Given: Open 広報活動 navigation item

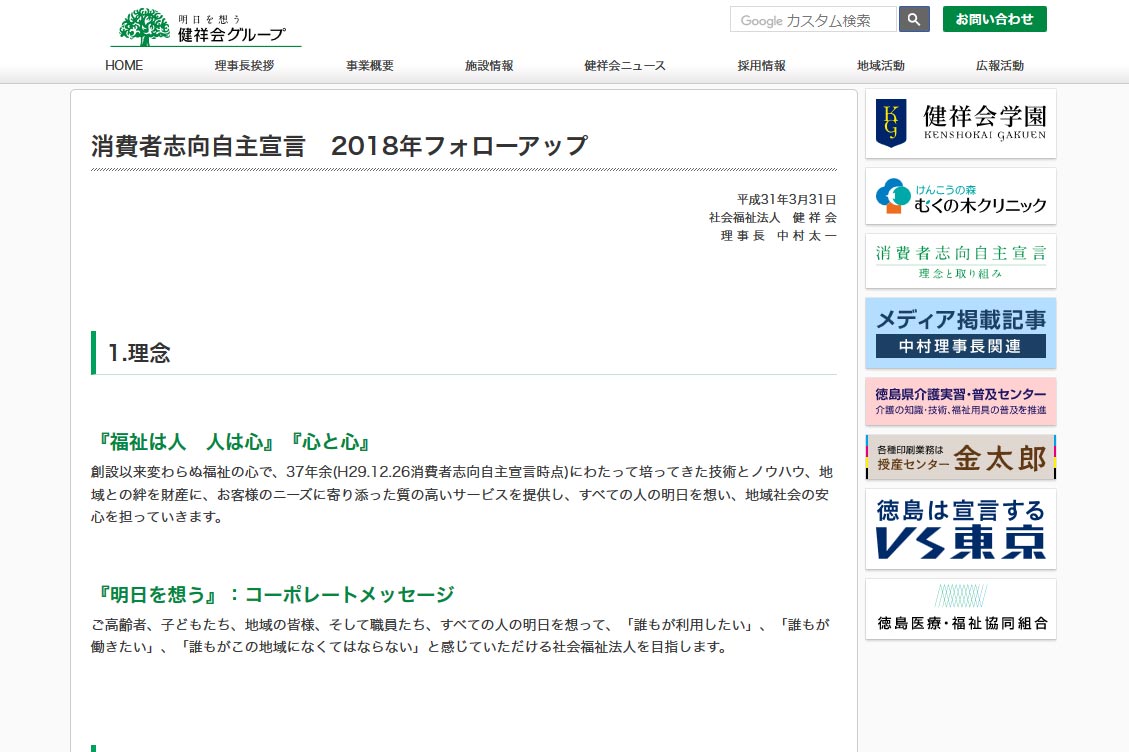Looking at the screenshot, I should 999,66.
